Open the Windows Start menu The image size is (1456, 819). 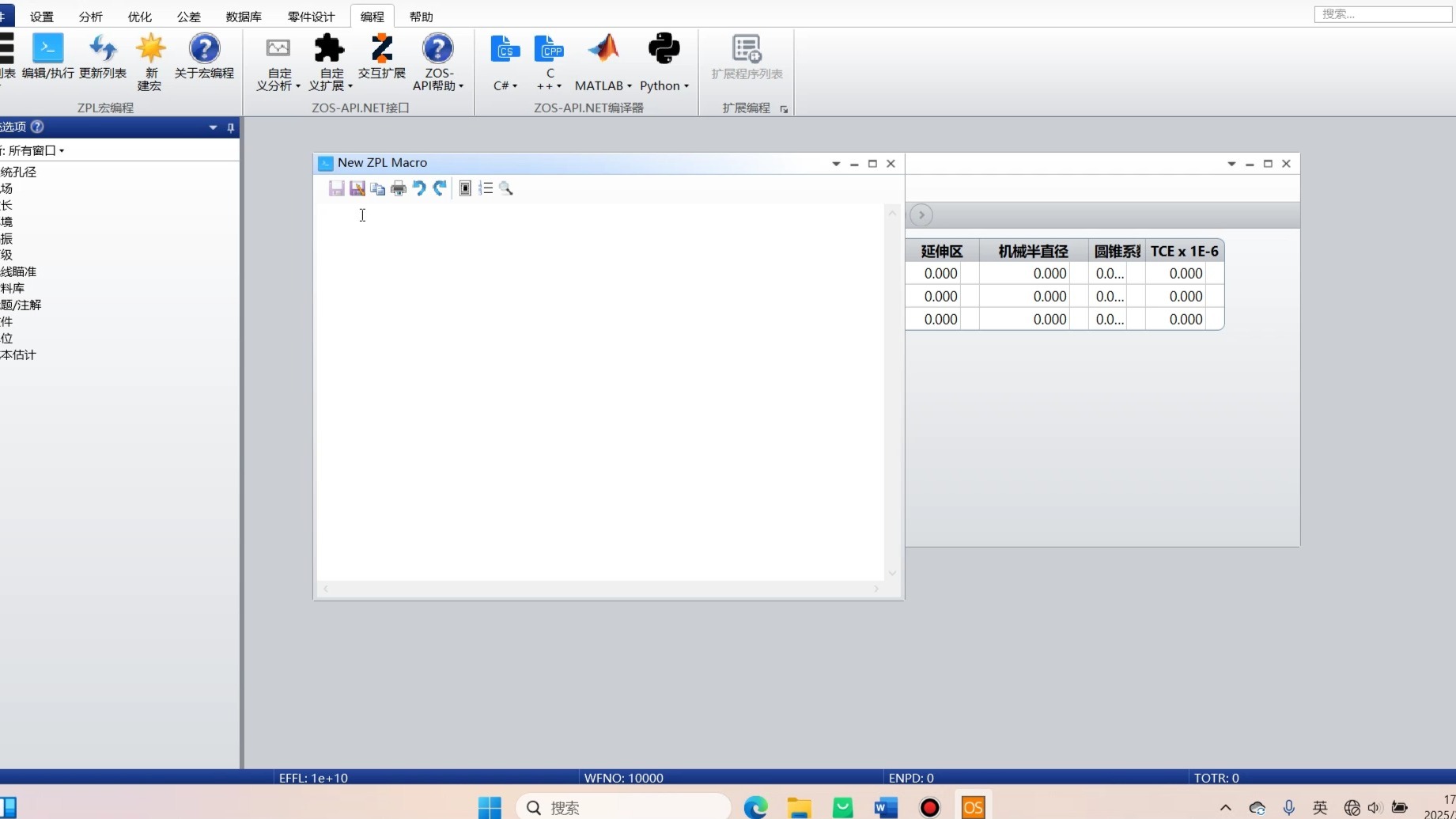[x=490, y=807]
